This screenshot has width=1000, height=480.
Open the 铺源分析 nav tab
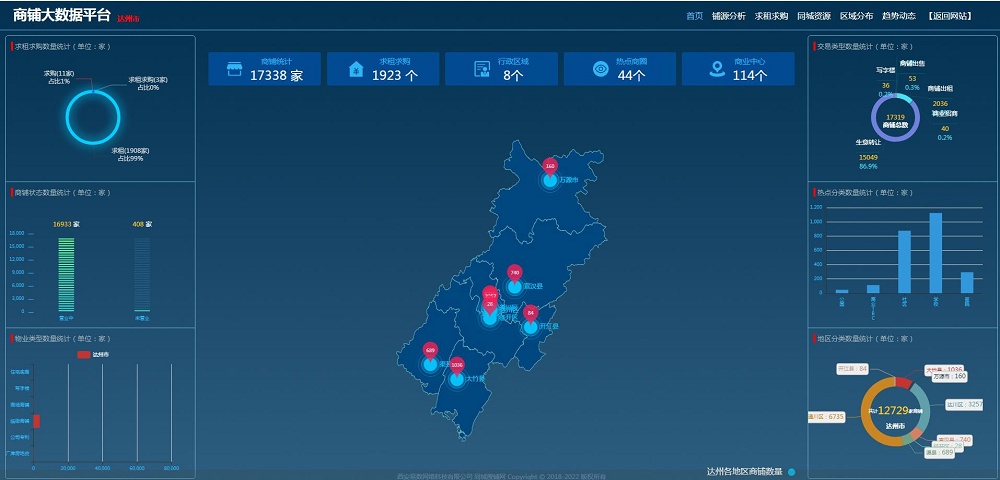pos(728,16)
